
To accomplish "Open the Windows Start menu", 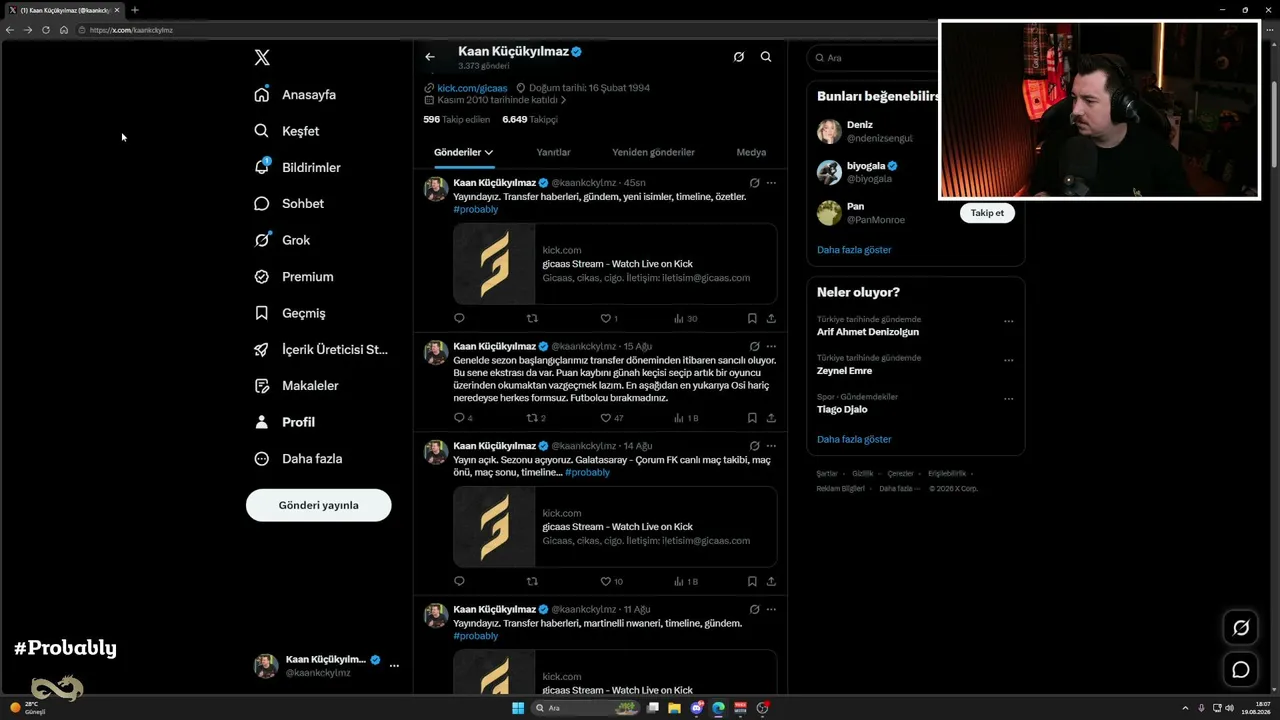I will point(518,708).
